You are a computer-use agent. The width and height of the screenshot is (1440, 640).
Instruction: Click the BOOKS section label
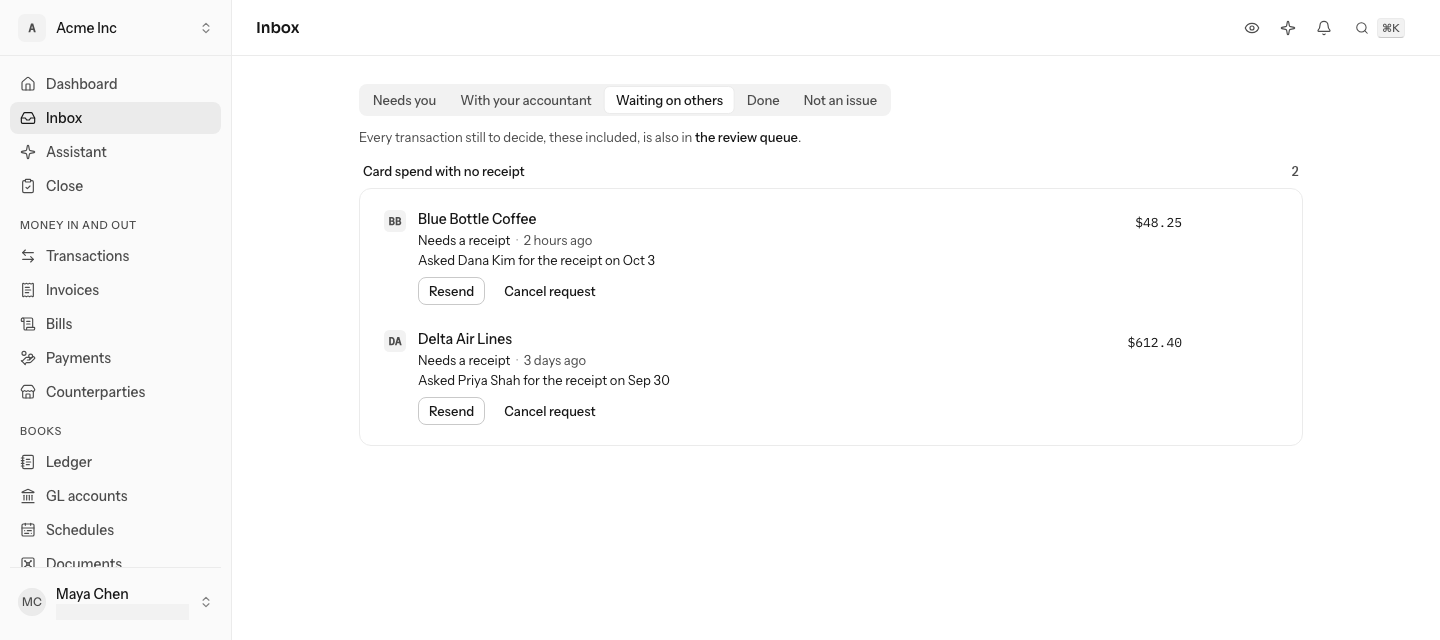[41, 431]
